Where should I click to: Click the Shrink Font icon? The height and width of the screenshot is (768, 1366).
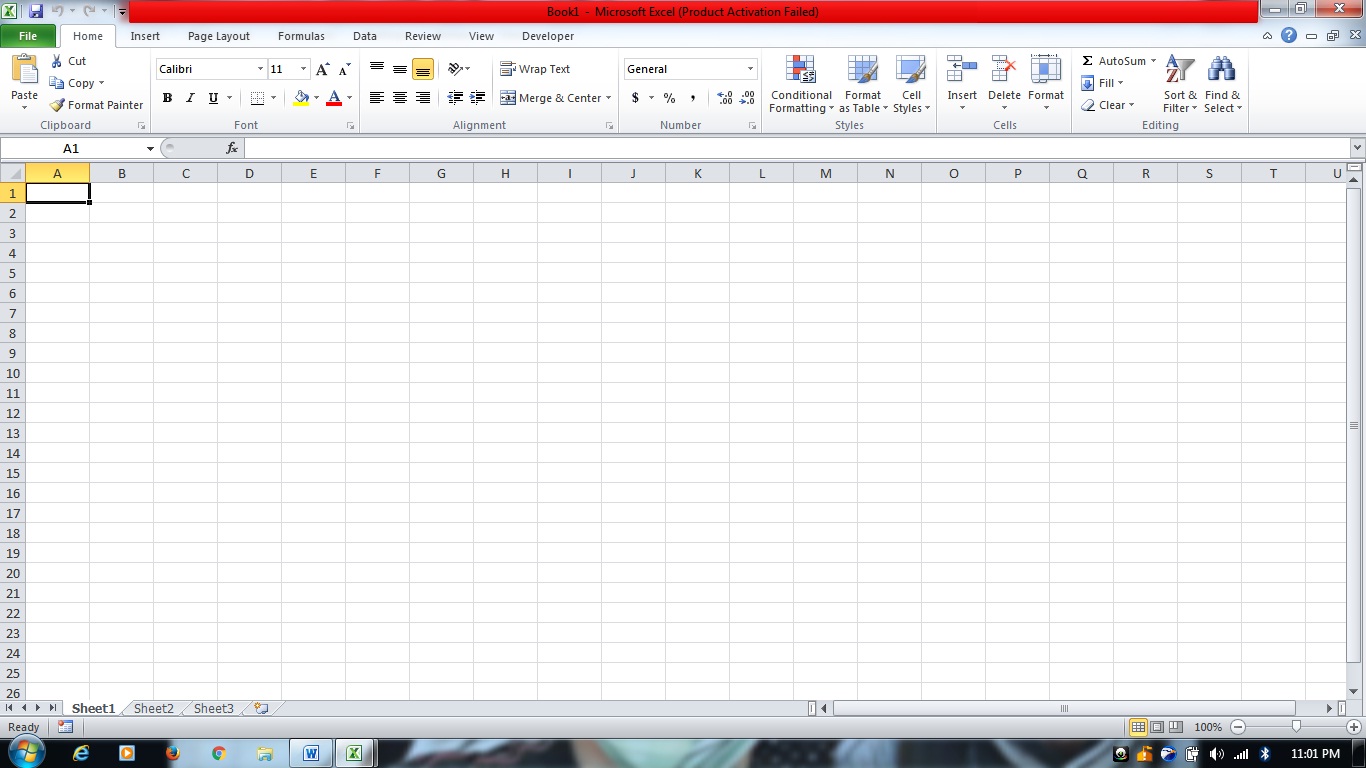(344, 69)
